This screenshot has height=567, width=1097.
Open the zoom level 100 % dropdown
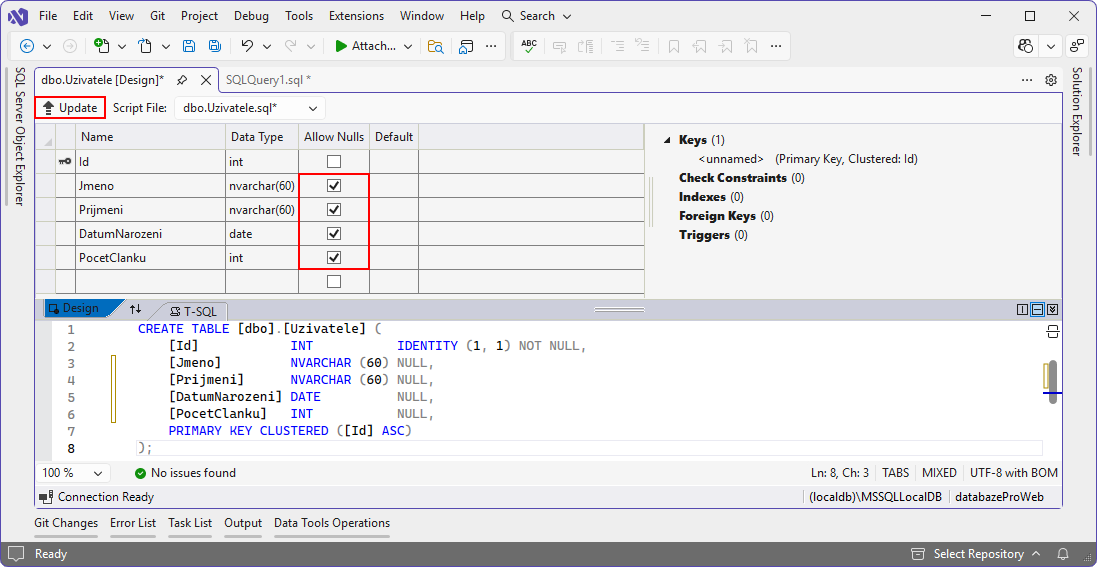click(x=72, y=472)
